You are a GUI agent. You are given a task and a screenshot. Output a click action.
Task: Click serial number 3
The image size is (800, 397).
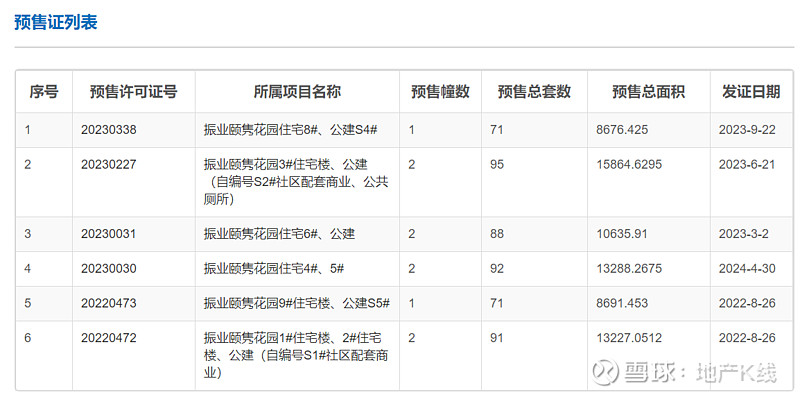click(28, 234)
